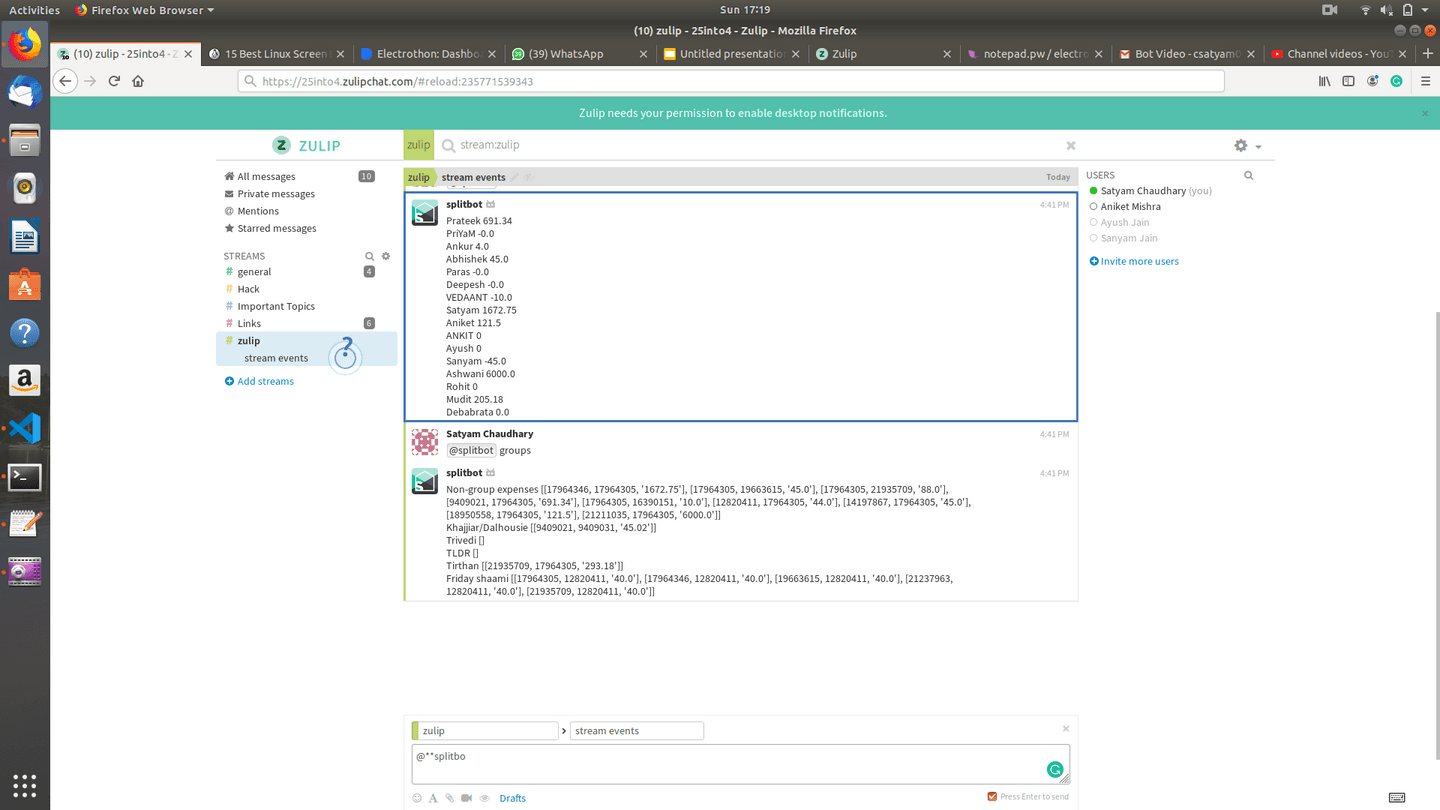Viewport: 1440px width, 810px height.
Task: Open Sanyam Jain in user list
Action: (x=1129, y=238)
